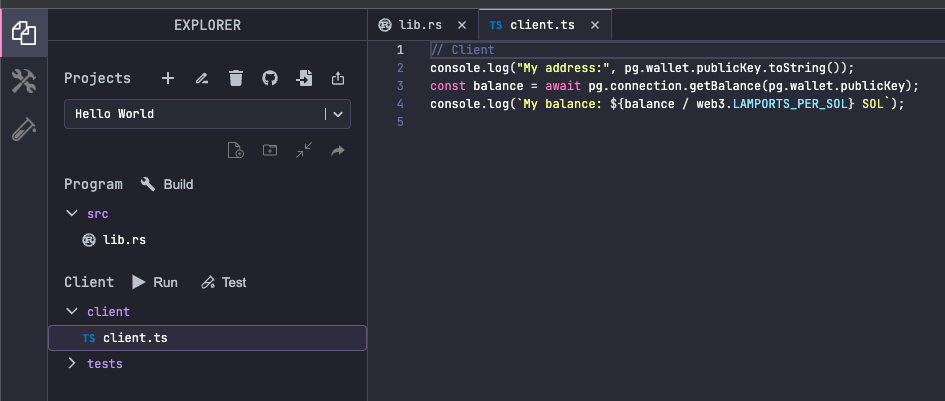Rename project using the pencil icon
945x401 pixels.
(x=202, y=78)
